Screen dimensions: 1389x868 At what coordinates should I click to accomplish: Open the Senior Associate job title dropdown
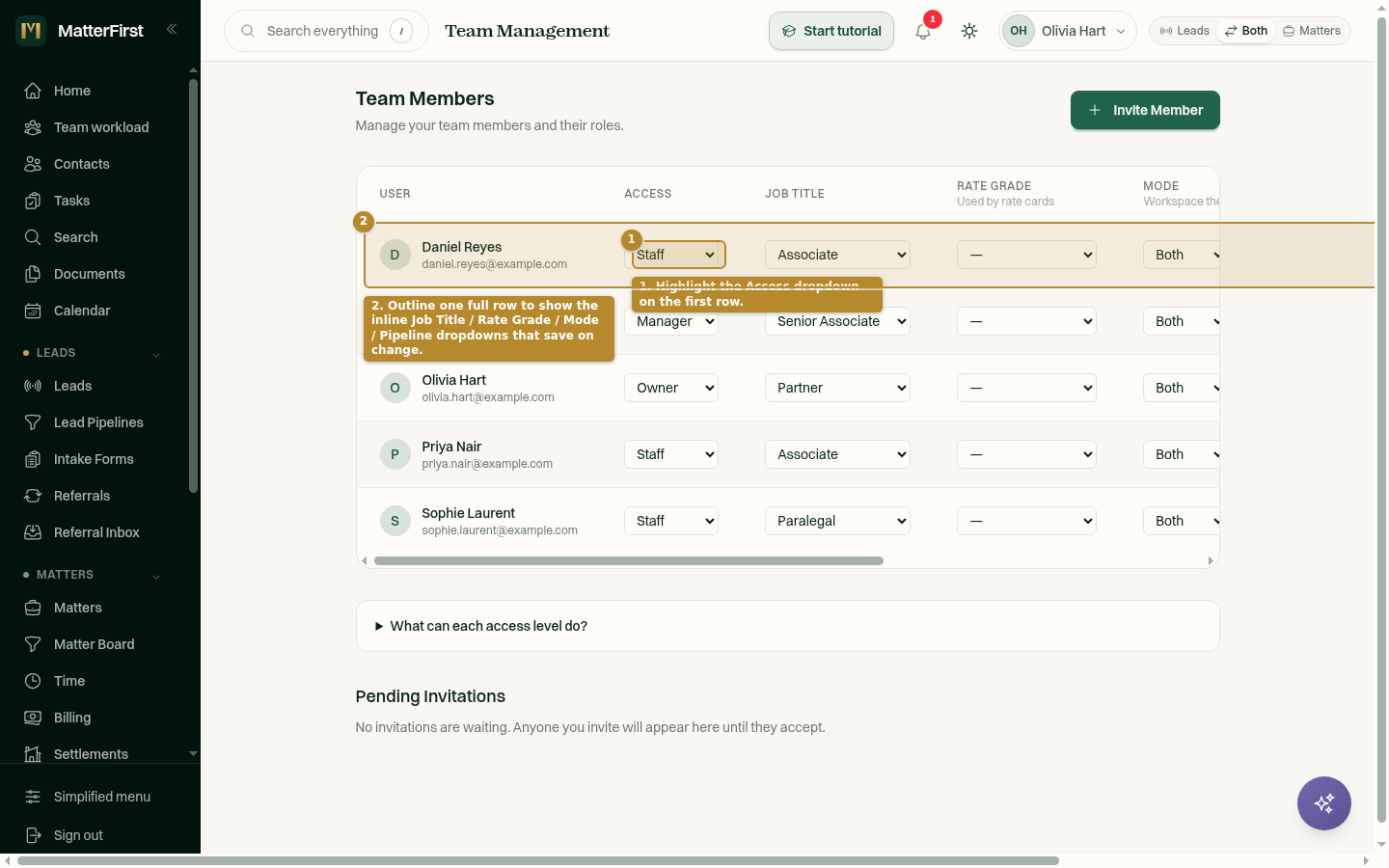(x=838, y=321)
